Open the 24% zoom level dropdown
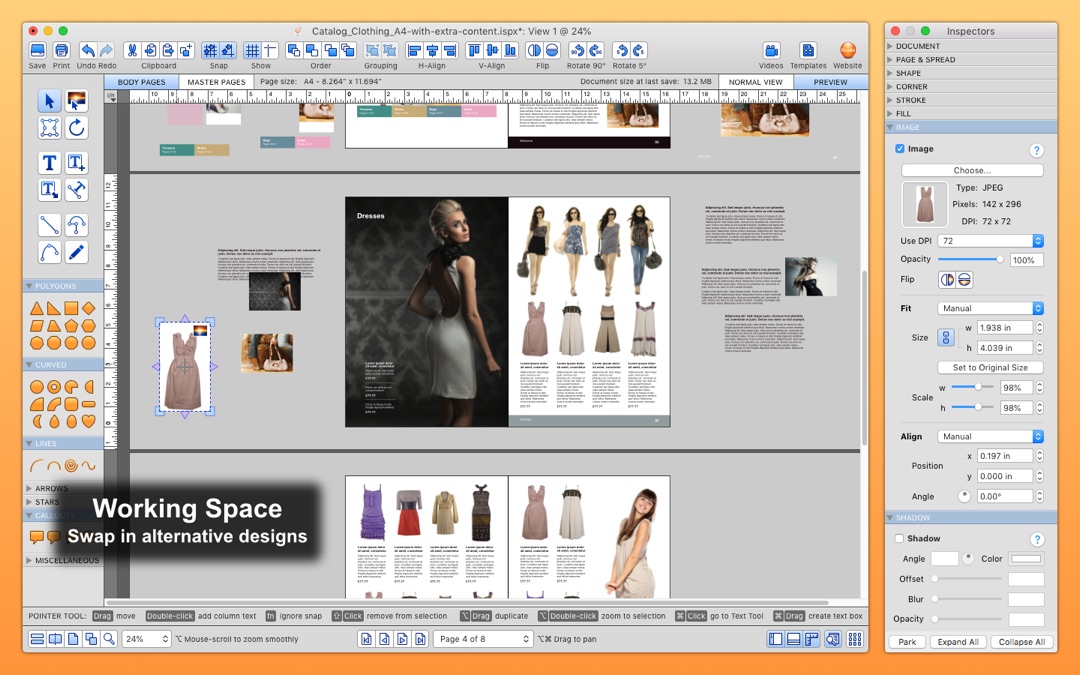This screenshot has height=675, width=1080. 146,639
